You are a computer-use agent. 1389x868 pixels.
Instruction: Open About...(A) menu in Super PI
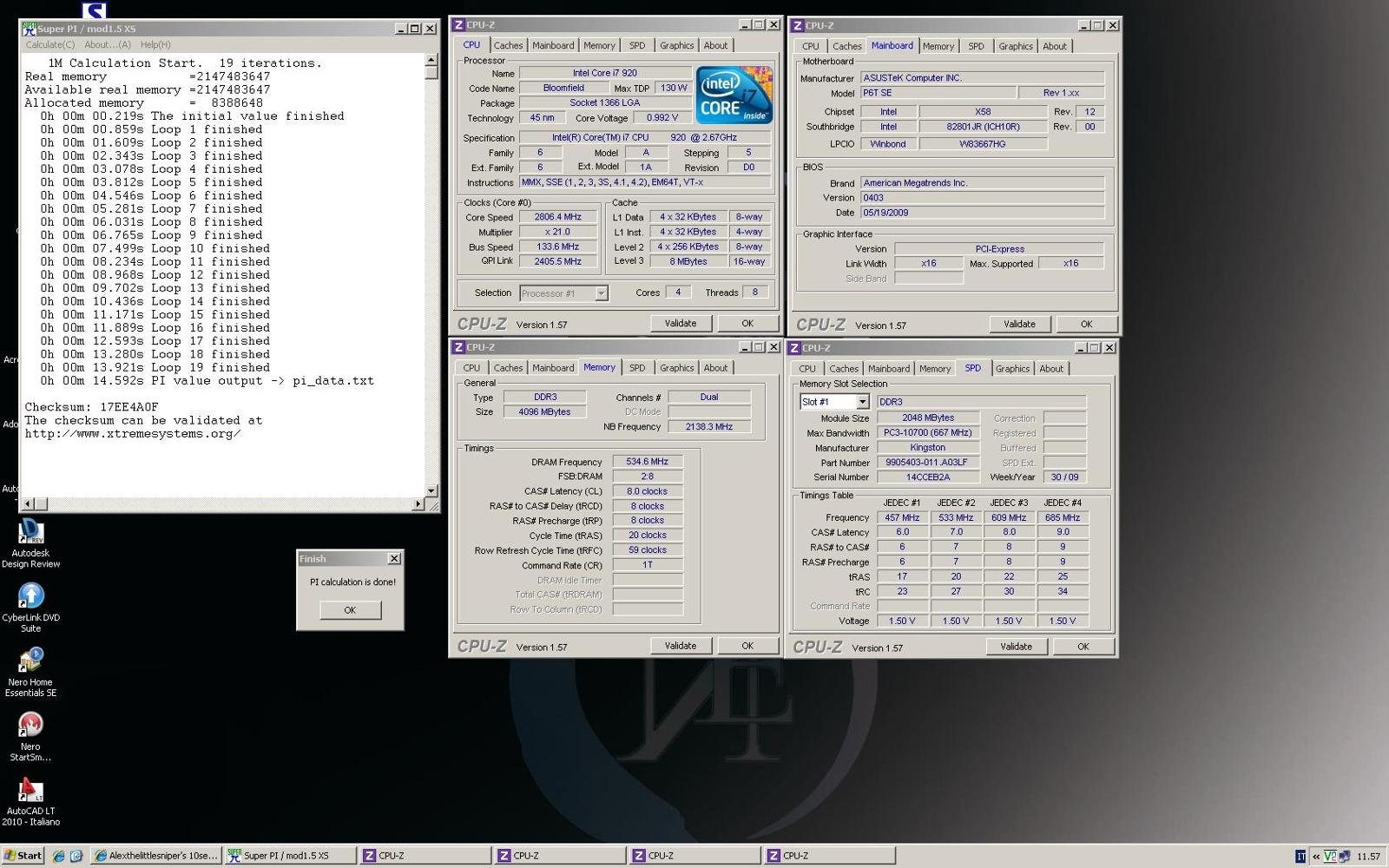[108, 45]
